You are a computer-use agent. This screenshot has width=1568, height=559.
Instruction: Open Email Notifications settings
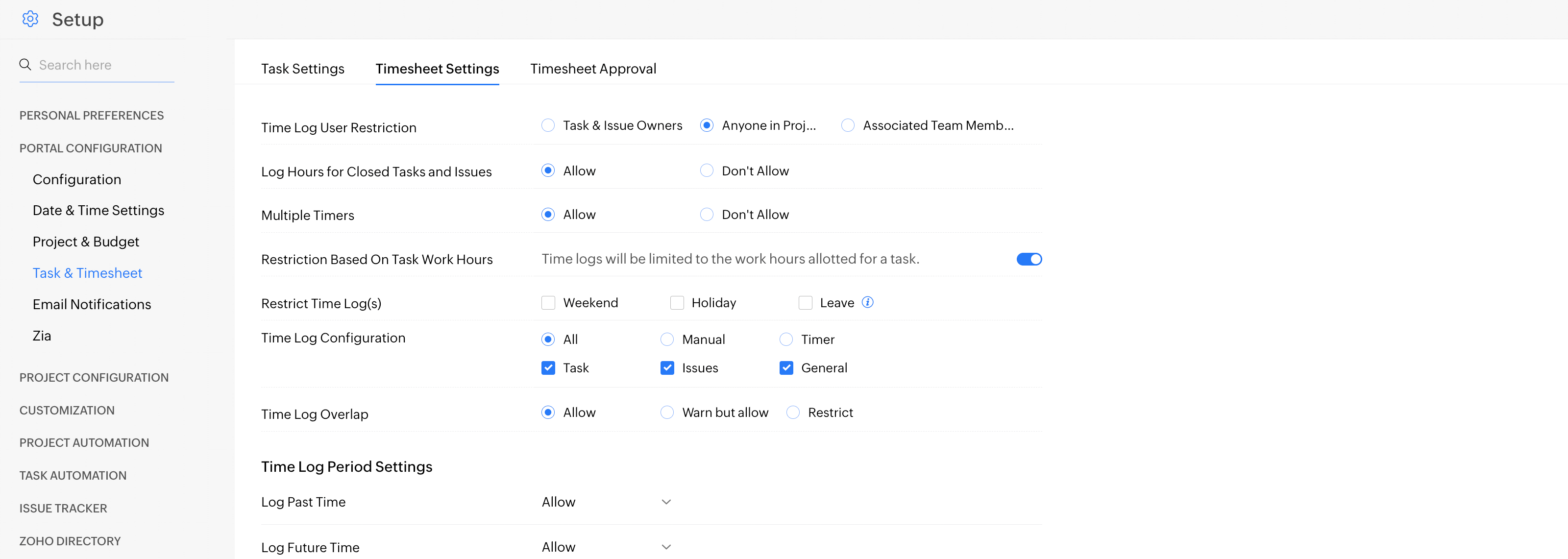pyautogui.click(x=92, y=304)
